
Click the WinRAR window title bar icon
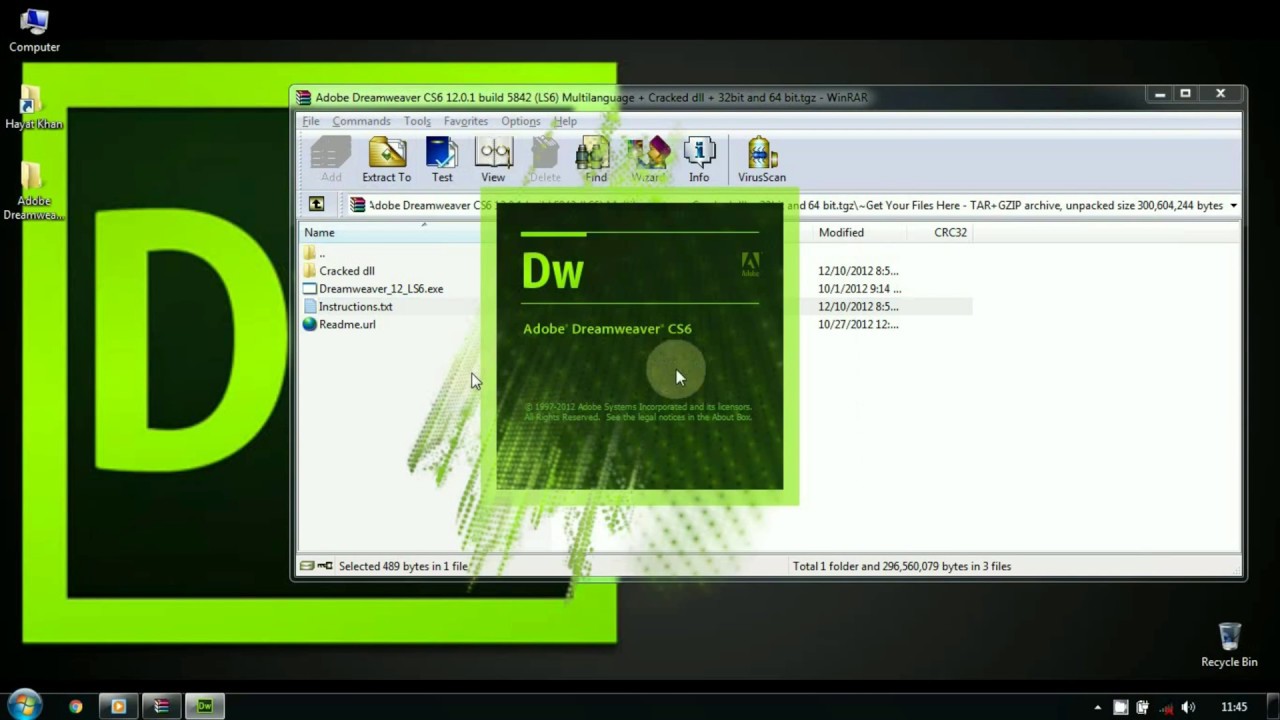click(x=304, y=97)
